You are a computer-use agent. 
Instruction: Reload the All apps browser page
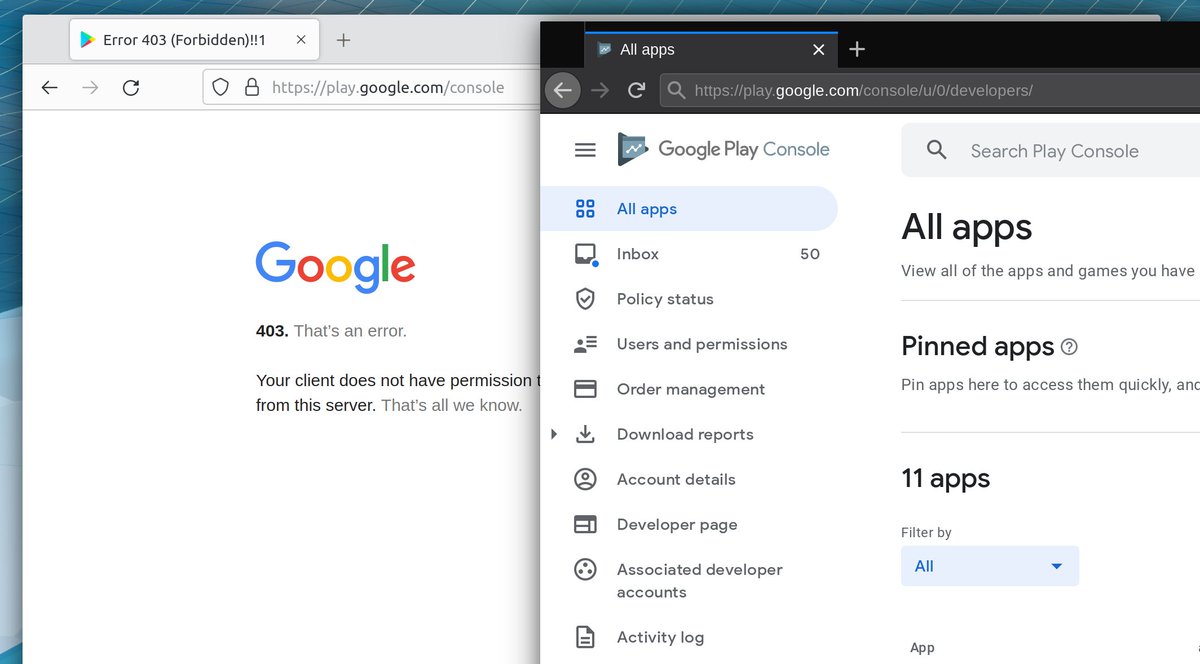[x=636, y=91]
